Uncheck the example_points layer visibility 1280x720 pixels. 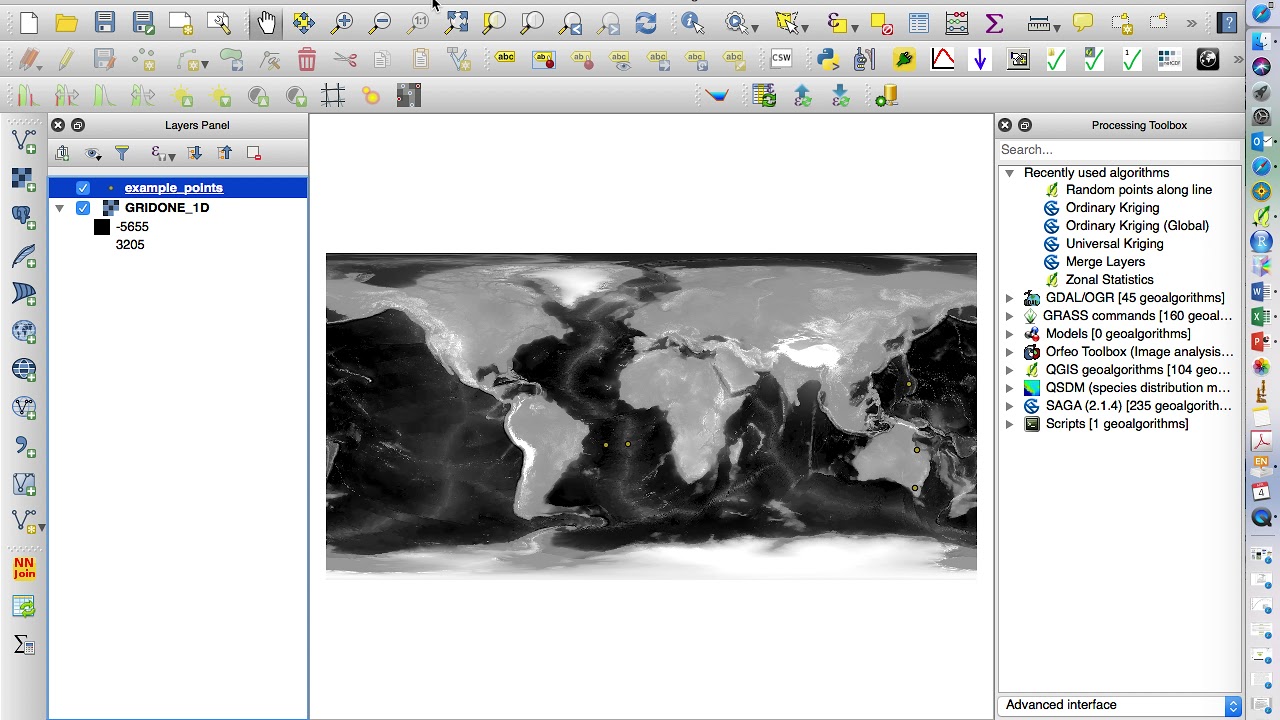click(x=83, y=188)
